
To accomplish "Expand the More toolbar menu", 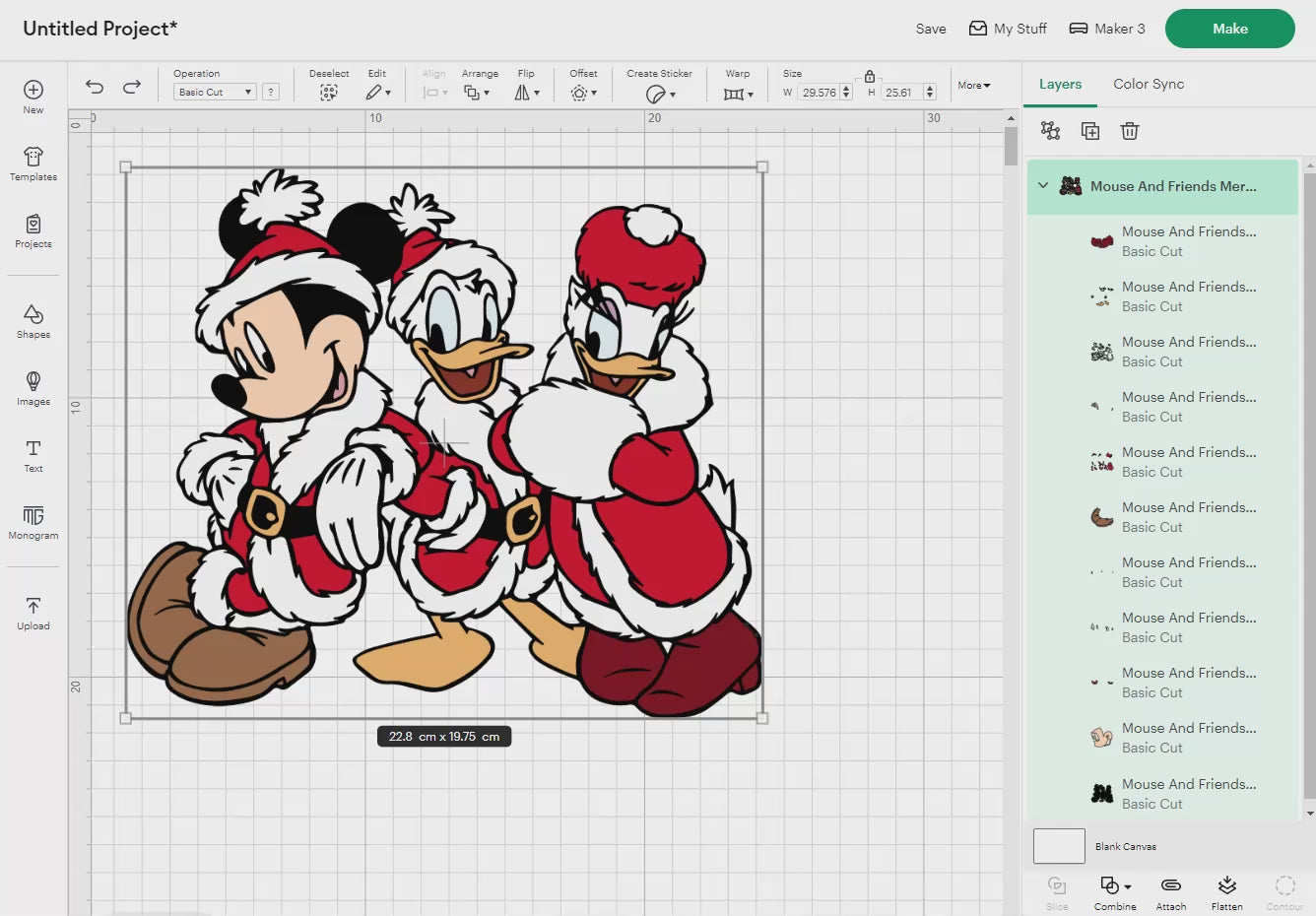I will (974, 86).
